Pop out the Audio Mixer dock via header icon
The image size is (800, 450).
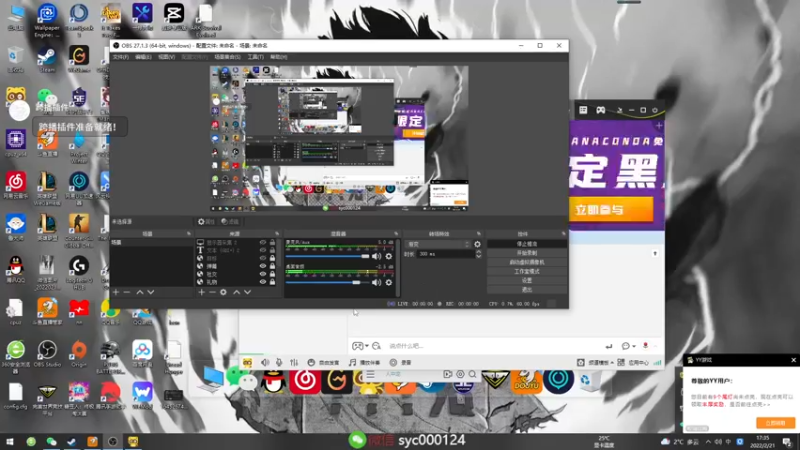(396, 234)
